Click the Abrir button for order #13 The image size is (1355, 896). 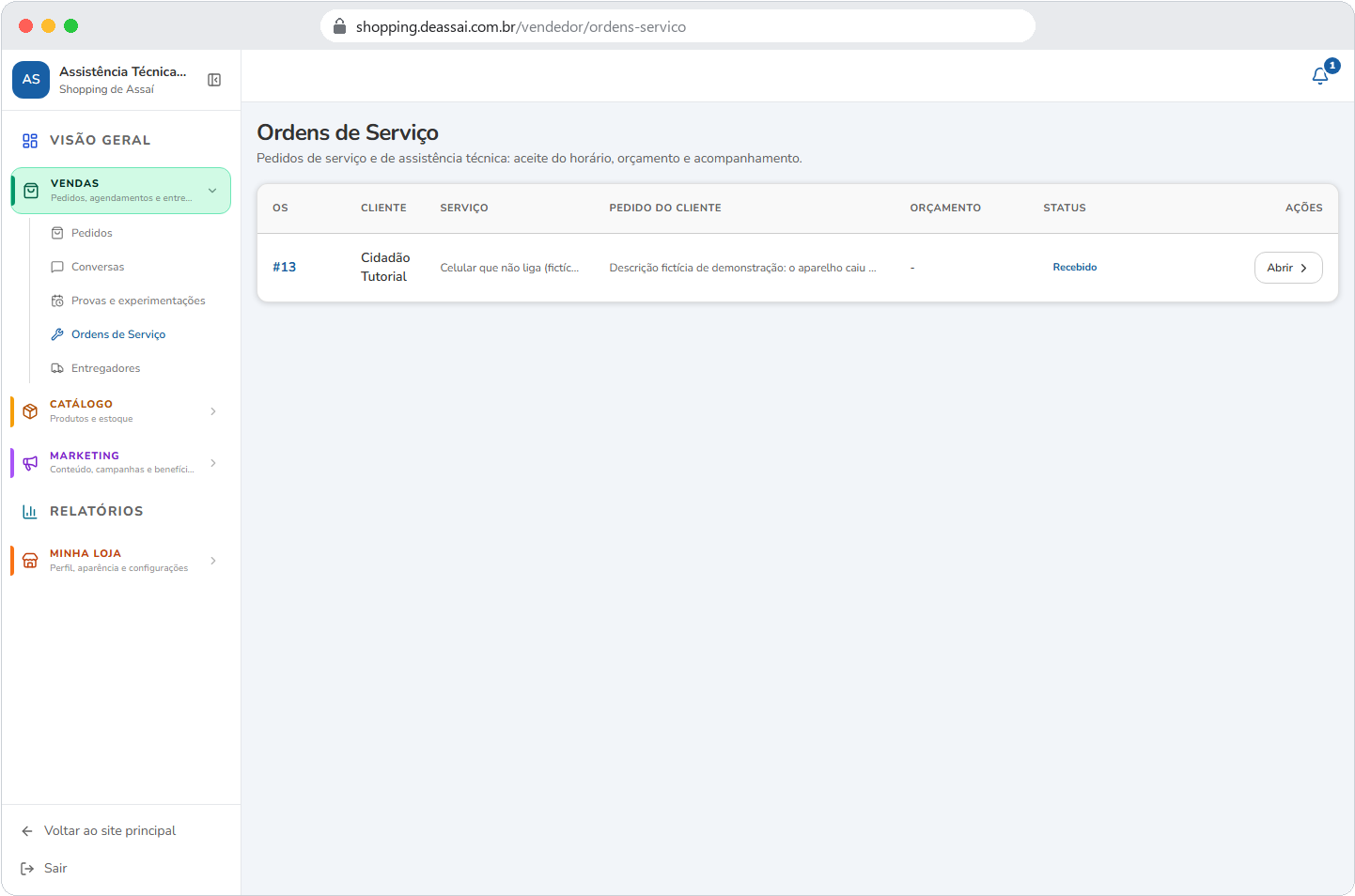[x=1288, y=268]
